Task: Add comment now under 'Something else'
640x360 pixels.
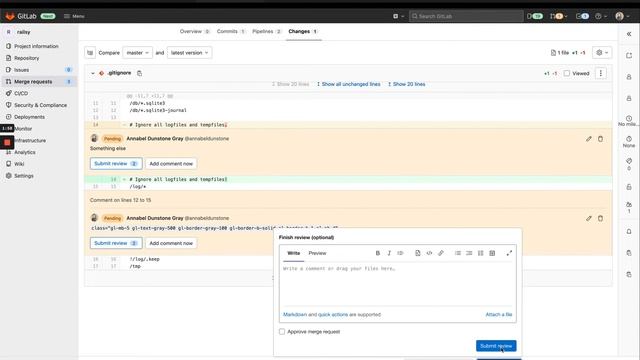Action: pyautogui.click(x=171, y=164)
